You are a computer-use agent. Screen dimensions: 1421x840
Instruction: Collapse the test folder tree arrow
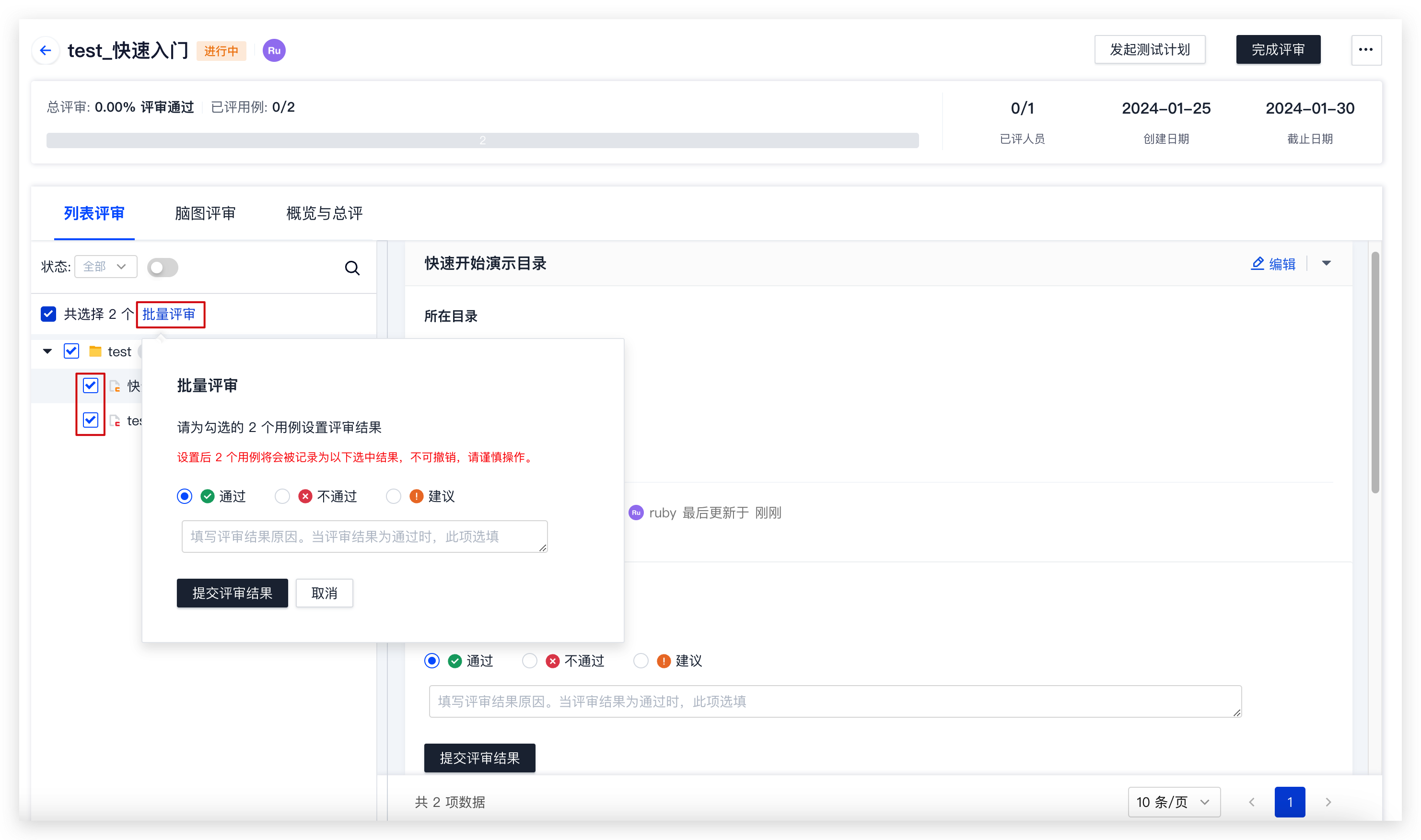tap(47, 351)
